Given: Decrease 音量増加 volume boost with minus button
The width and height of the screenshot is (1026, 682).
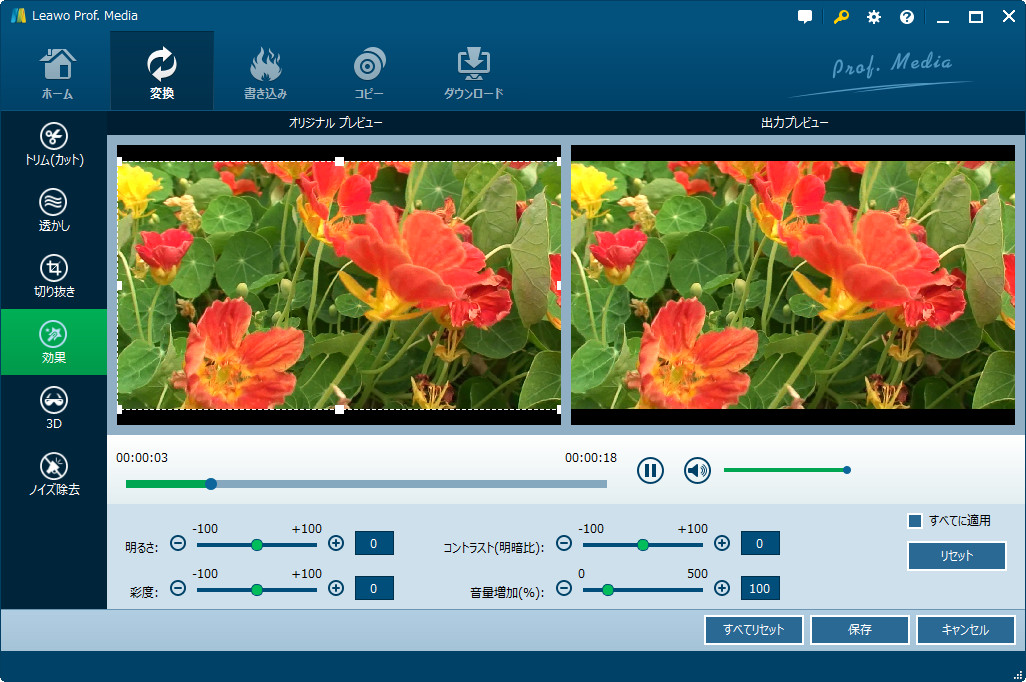Looking at the screenshot, I should pos(564,588).
